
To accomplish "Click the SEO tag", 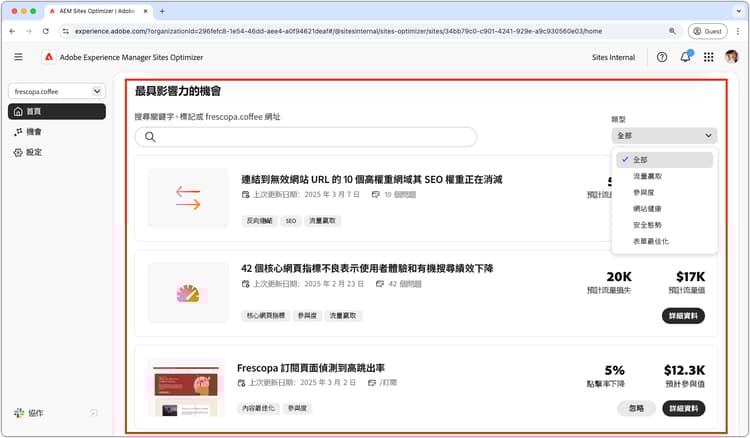I will click(291, 220).
